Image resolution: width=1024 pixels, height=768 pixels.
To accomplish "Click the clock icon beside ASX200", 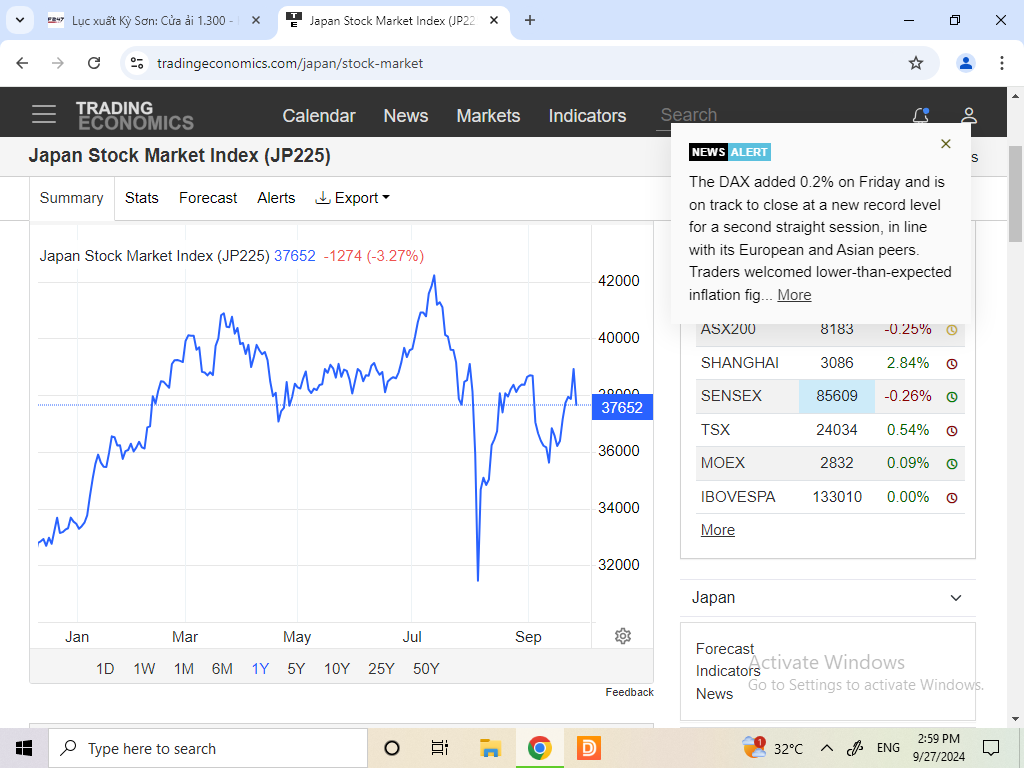I will pyautogui.click(x=952, y=330).
